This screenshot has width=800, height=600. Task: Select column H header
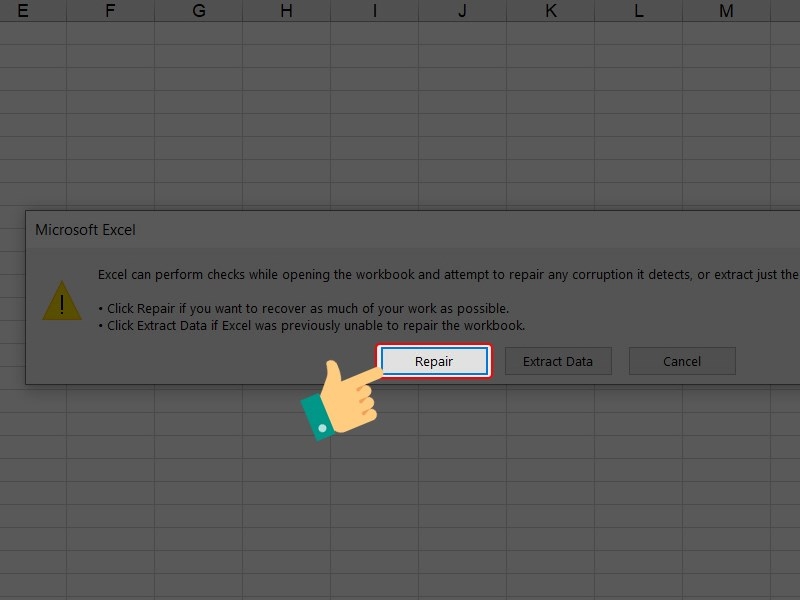click(x=286, y=10)
